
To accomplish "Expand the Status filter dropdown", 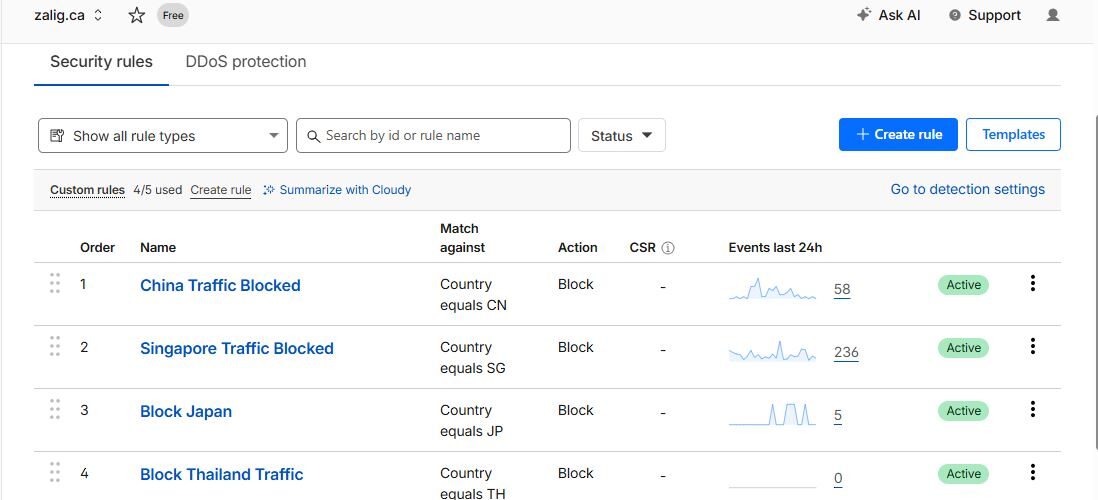I will coord(621,136).
